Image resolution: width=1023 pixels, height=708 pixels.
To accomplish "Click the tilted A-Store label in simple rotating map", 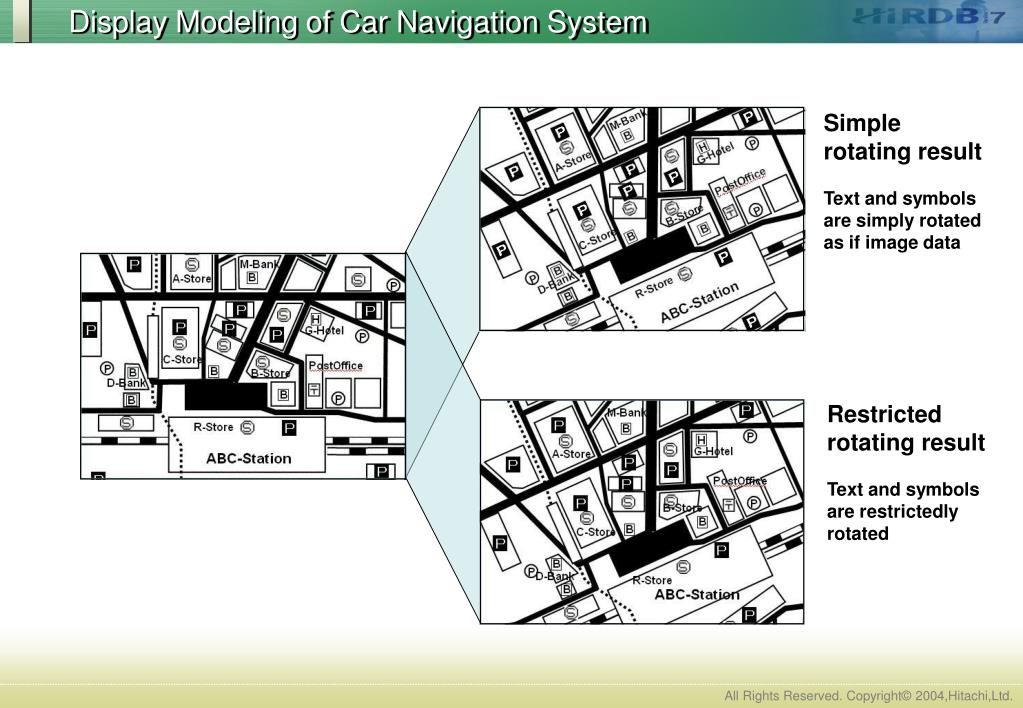I will pos(573,162).
